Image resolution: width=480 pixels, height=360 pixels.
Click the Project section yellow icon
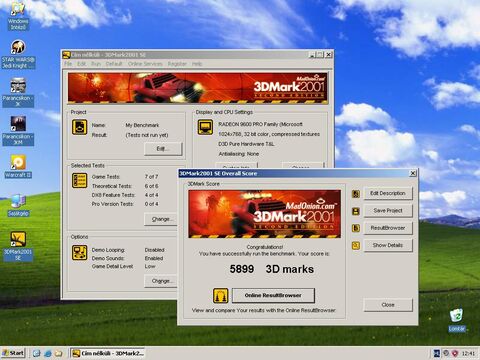pyautogui.click(x=80, y=127)
